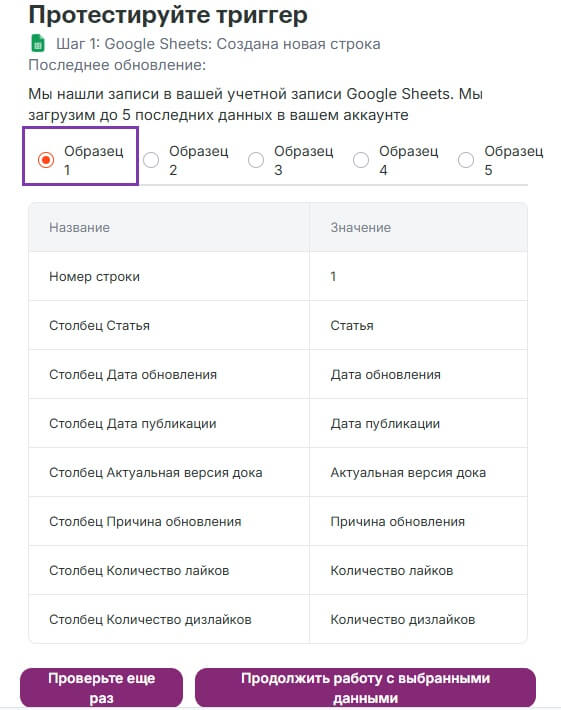Pick the Образец 4 radio option
561x710 pixels.
click(x=361, y=160)
